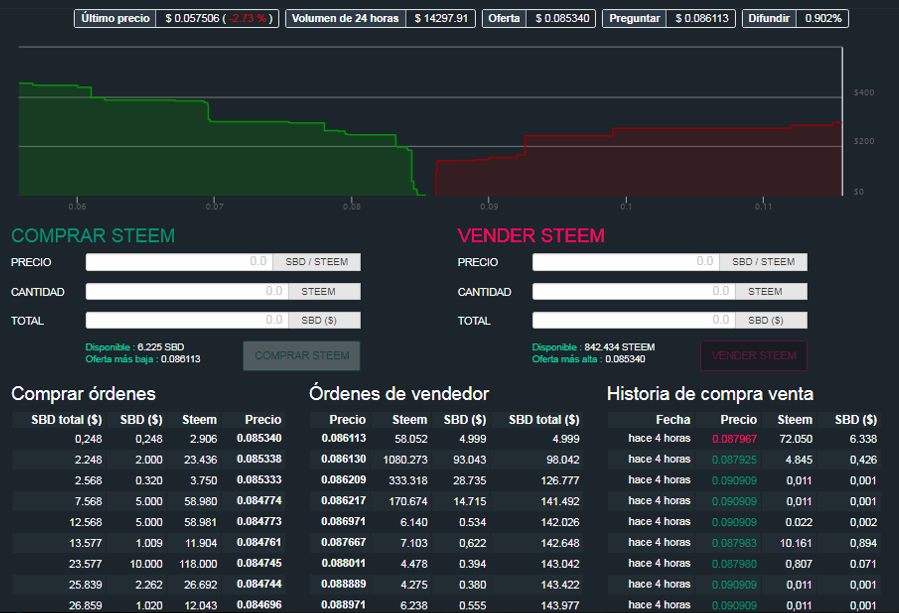Click available balance 842.434 STEEM
899x613 pixels.
[x=620, y=347]
